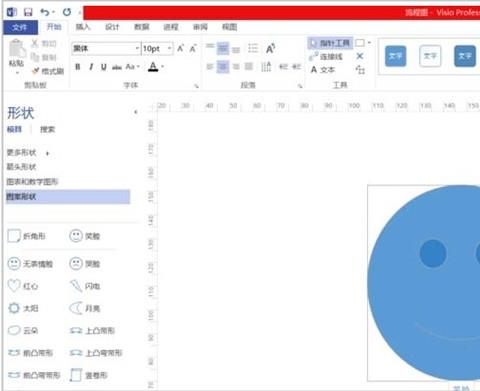Select the Smiley face (笑脸) shape stencil
480x391 pixels.
pyautogui.click(x=85, y=236)
